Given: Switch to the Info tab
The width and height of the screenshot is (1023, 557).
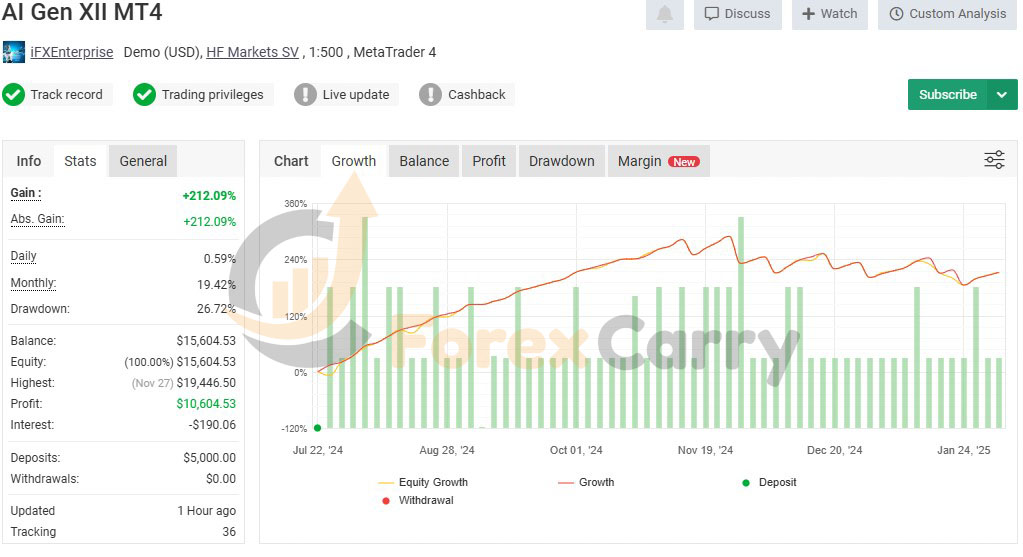Looking at the screenshot, I should click(x=29, y=161).
